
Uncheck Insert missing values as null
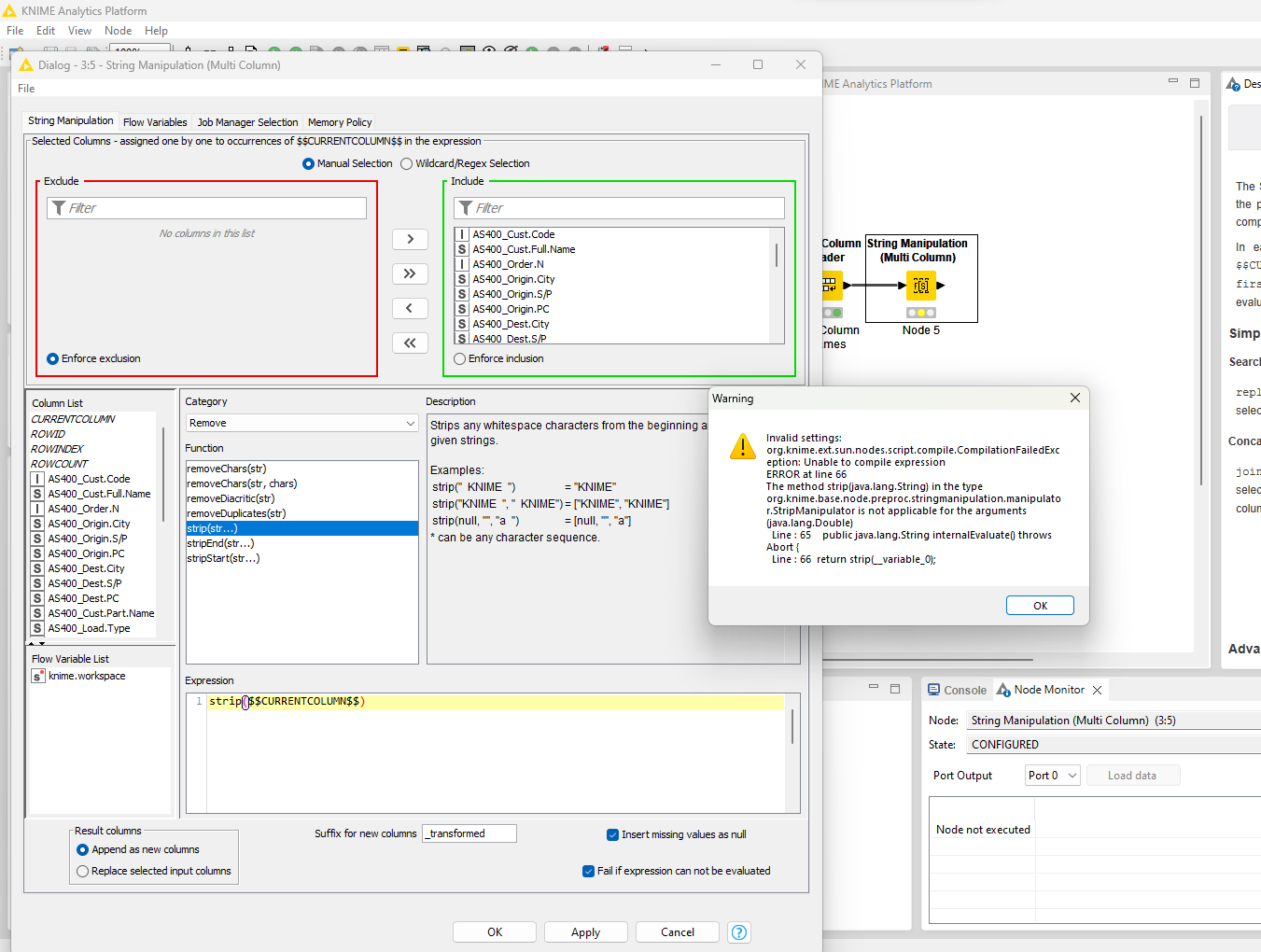pyautogui.click(x=613, y=834)
